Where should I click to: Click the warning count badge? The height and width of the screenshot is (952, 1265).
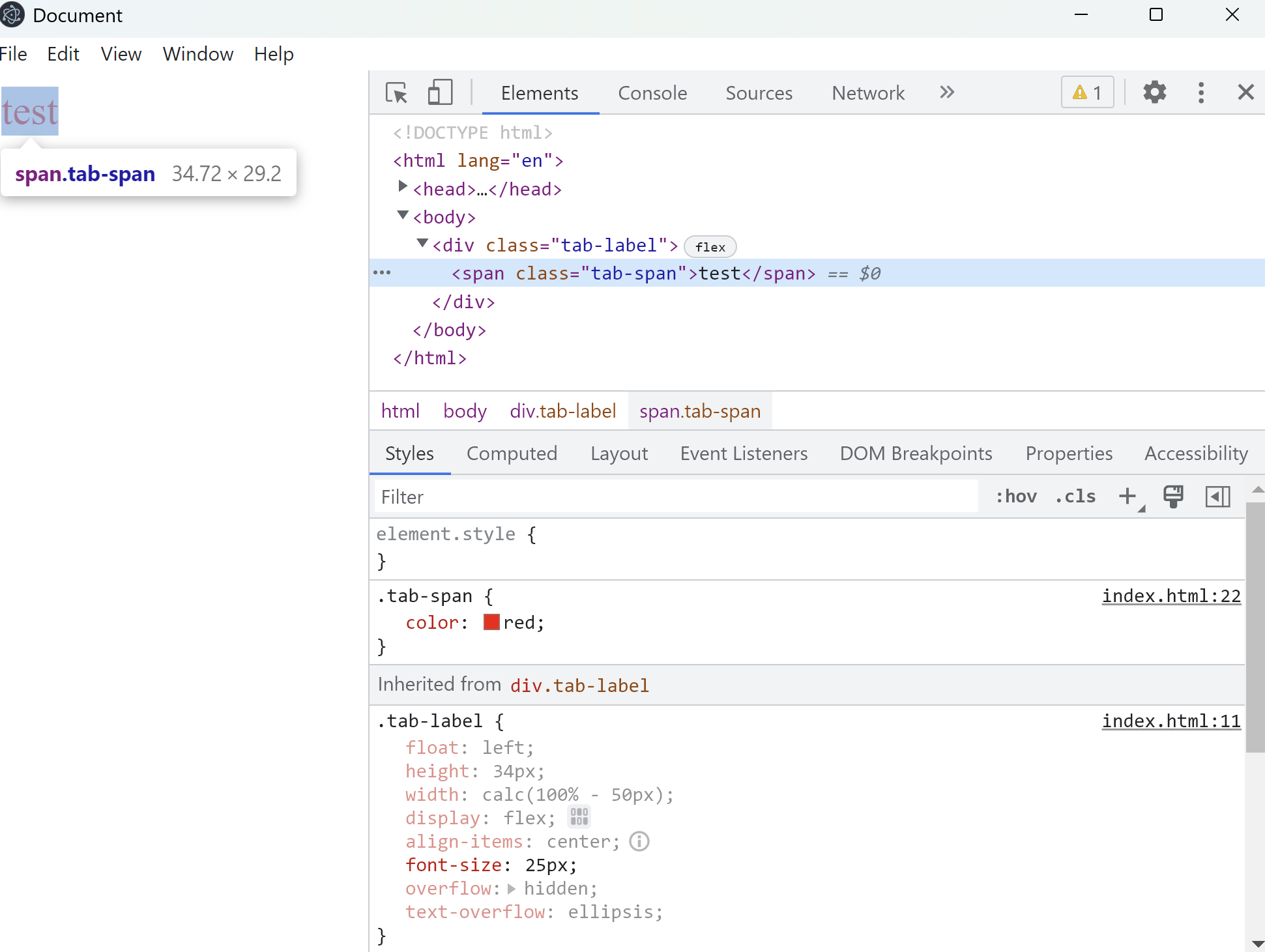tap(1087, 93)
